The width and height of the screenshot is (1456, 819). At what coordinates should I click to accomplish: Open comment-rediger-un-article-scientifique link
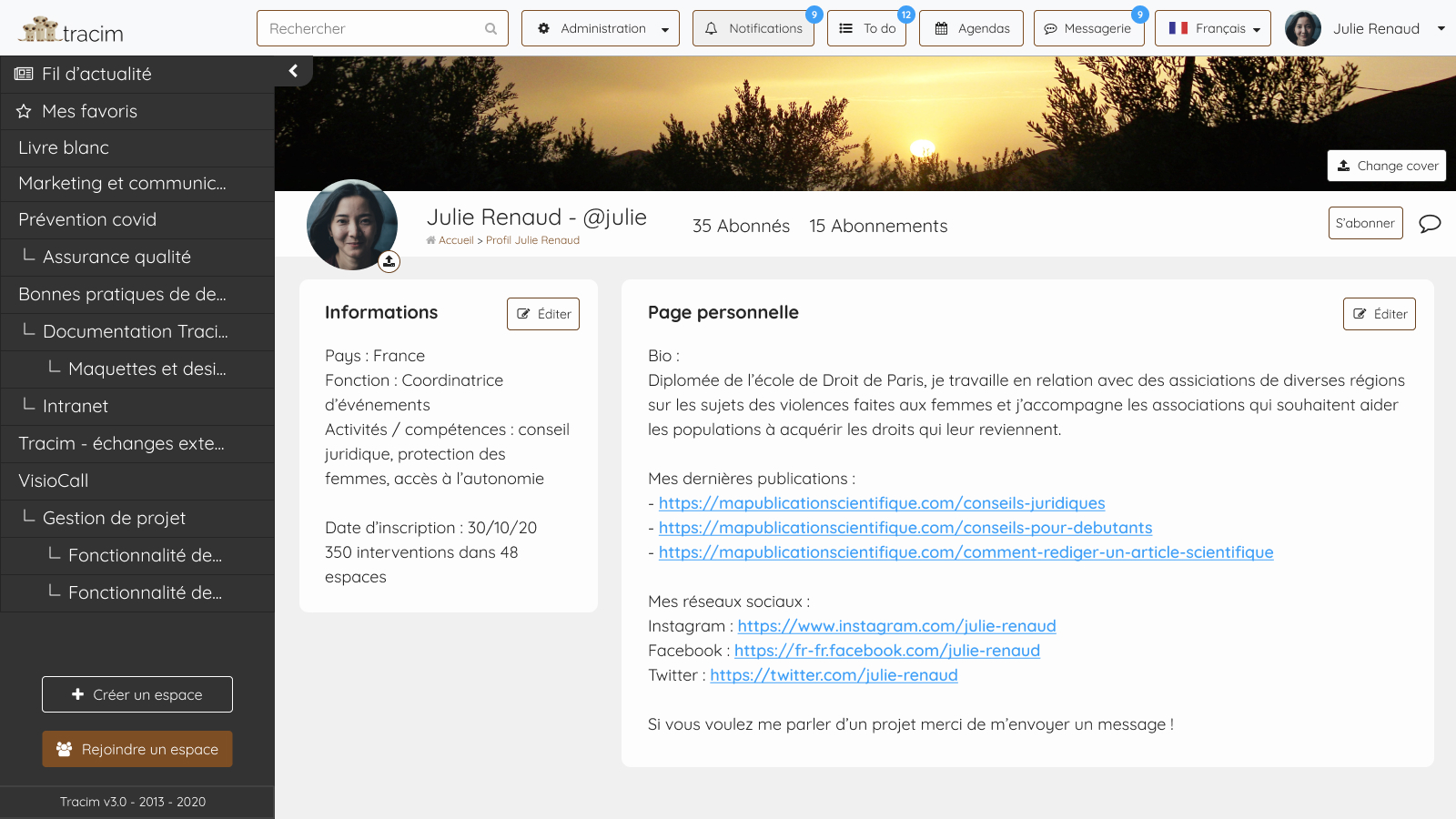coord(966,552)
